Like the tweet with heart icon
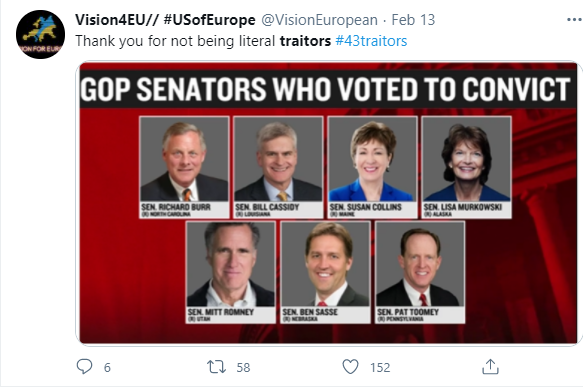Viewport: 583px width, 387px height. (350, 367)
